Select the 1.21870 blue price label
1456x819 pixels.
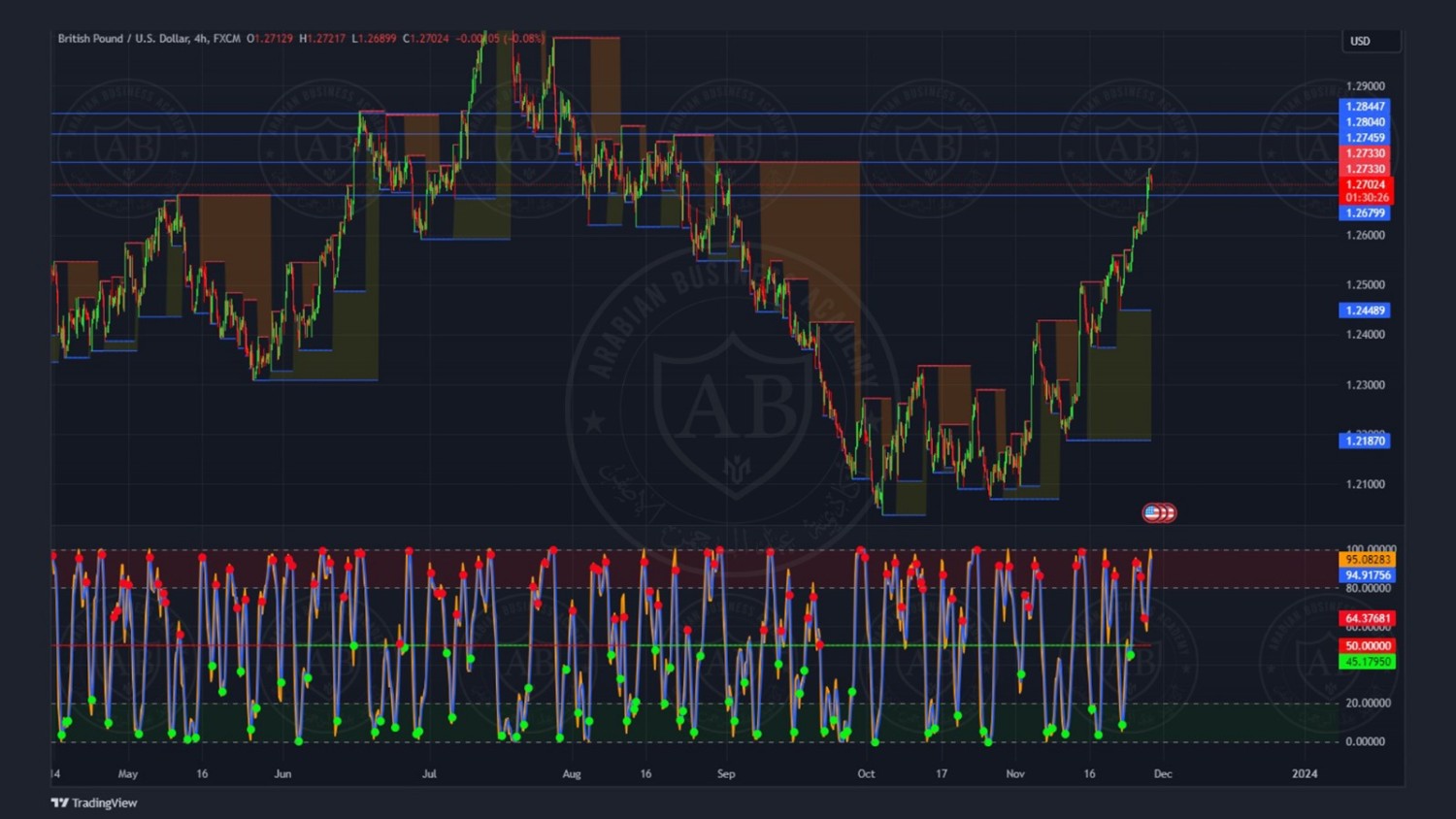click(1365, 441)
